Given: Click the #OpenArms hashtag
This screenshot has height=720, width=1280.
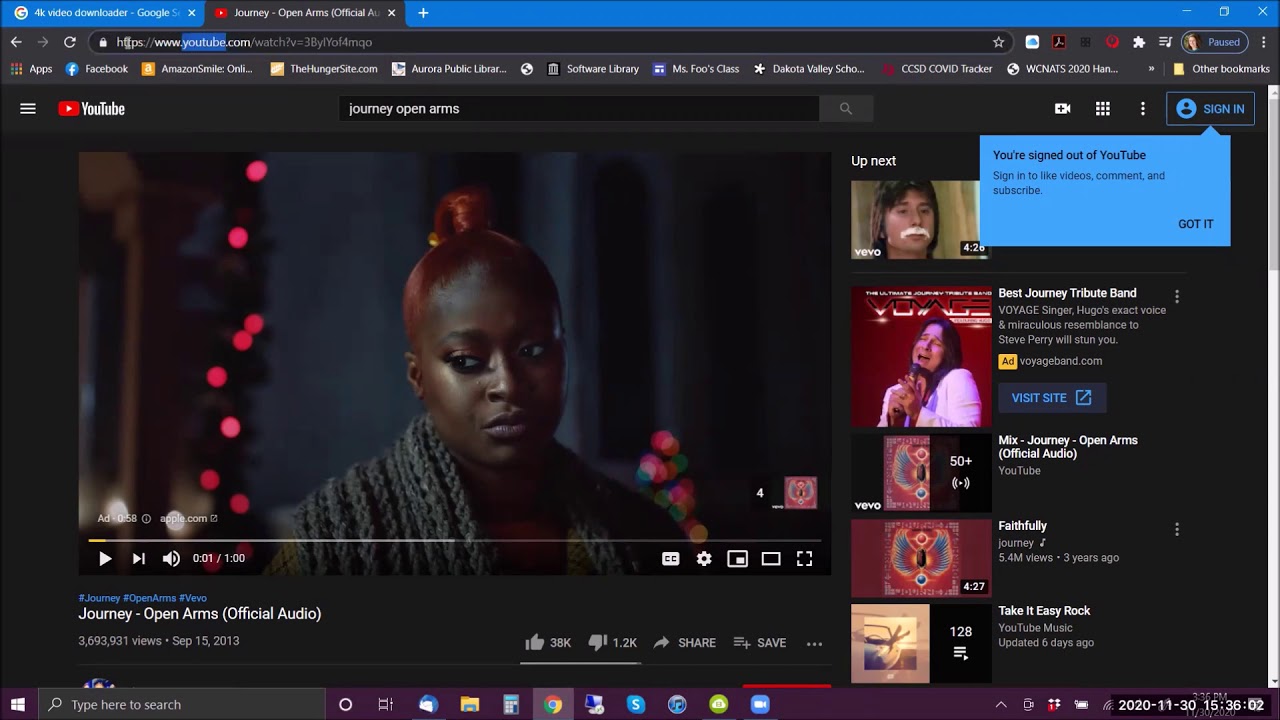Looking at the screenshot, I should point(149,598).
